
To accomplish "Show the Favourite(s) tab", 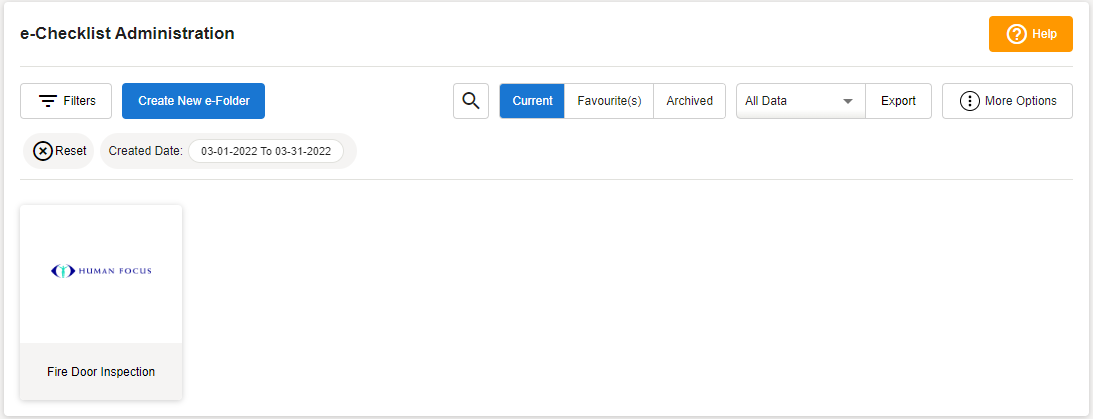I will click(x=609, y=101).
